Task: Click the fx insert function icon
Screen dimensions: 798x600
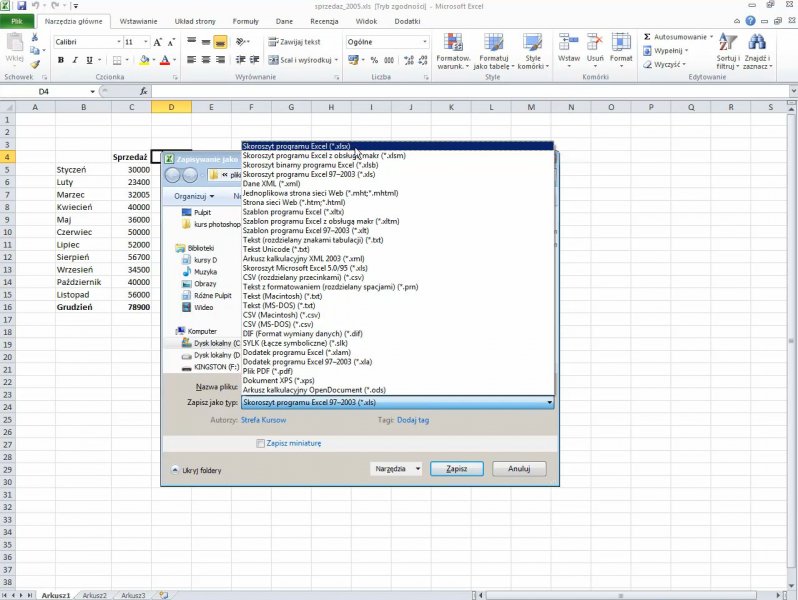Action: point(144,92)
